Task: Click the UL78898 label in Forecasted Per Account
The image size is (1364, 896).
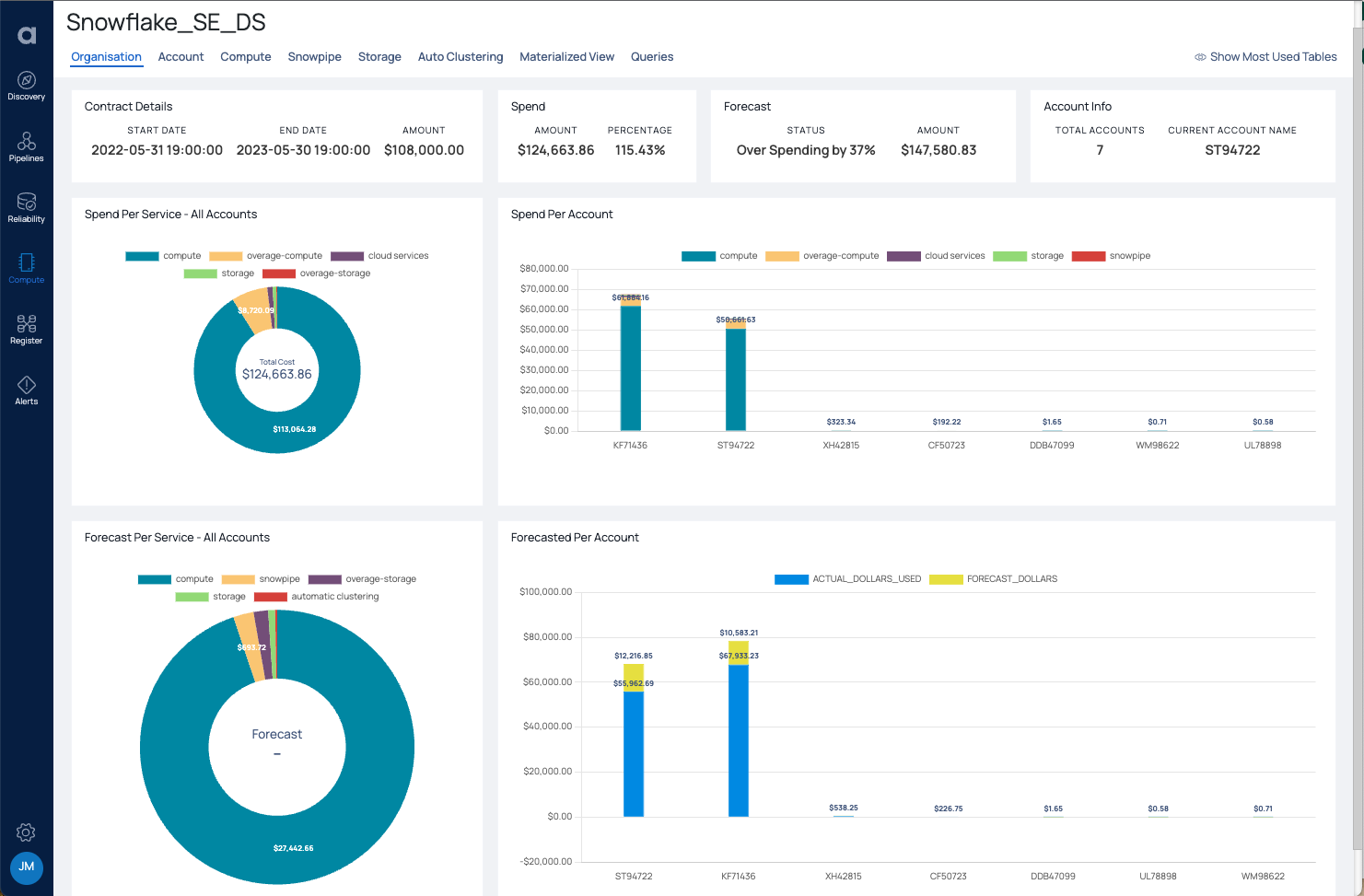Action: click(1158, 877)
